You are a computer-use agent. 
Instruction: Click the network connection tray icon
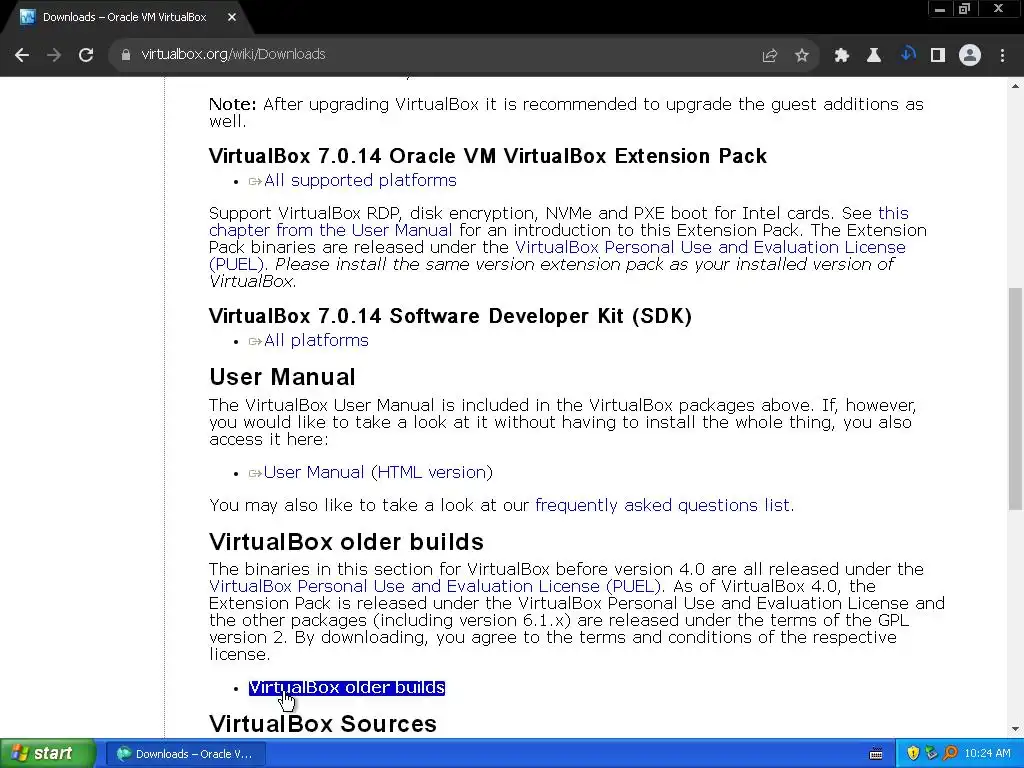[x=931, y=754]
